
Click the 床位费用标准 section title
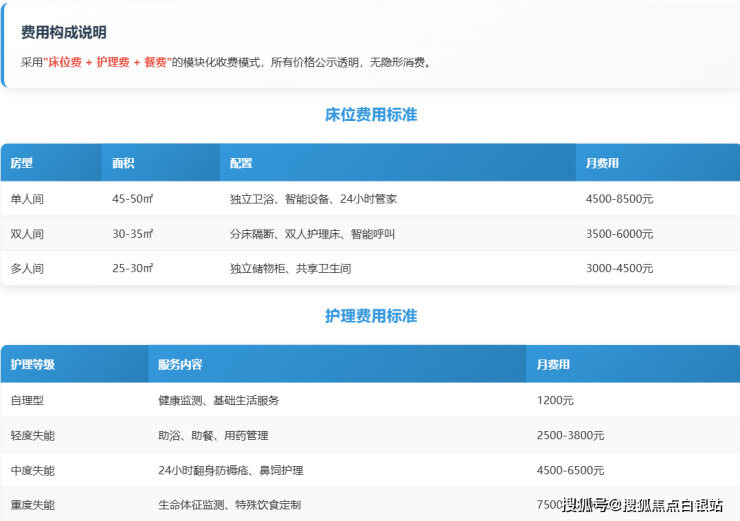pos(371,115)
